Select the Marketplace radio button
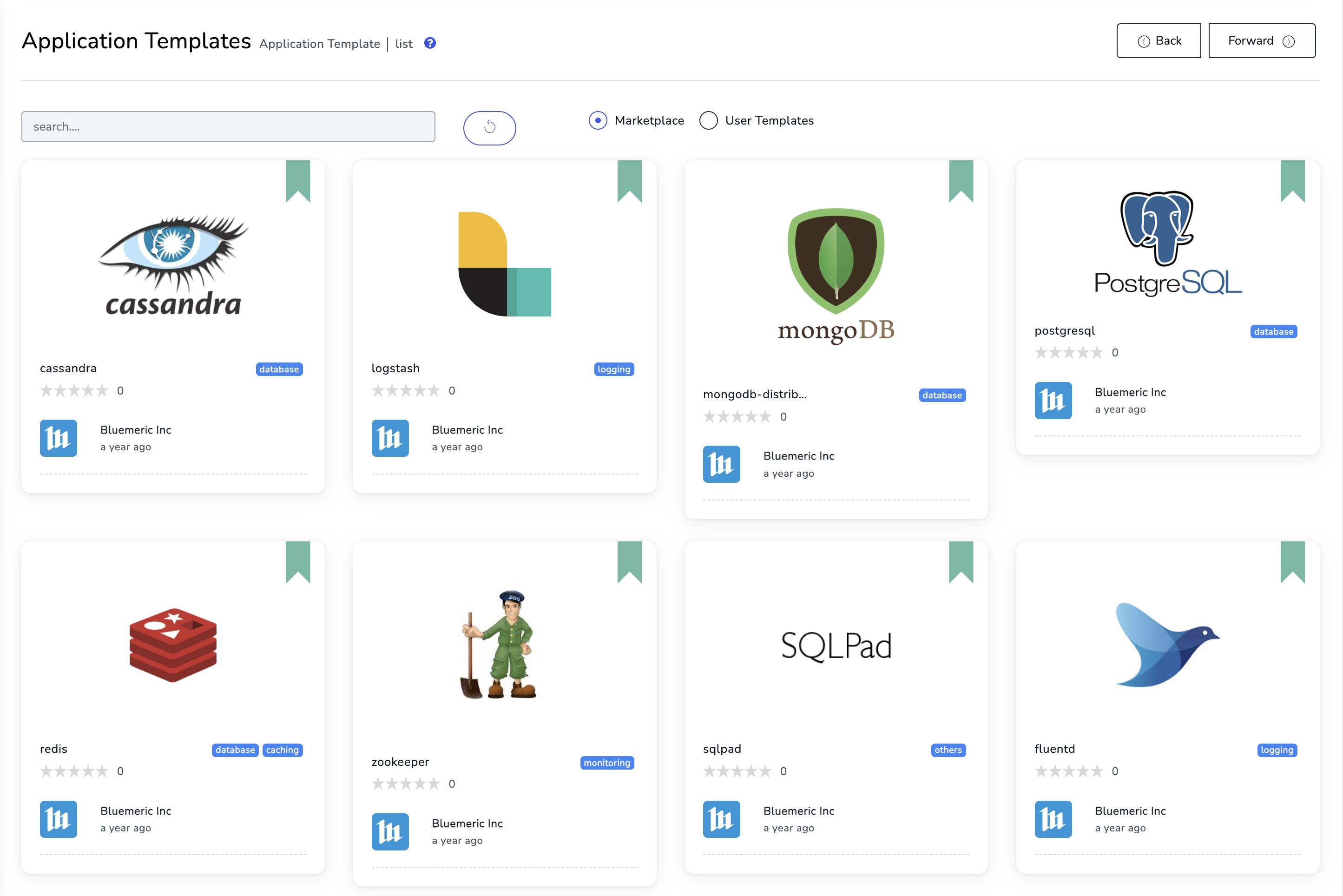The width and height of the screenshot is (1343, 896). (x=598, y=120)
